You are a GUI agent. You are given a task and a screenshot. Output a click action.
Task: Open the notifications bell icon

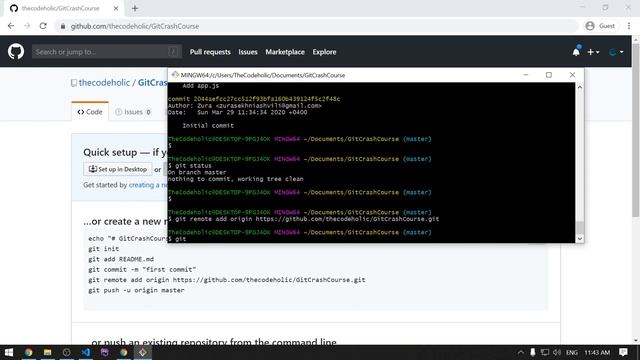pyautogui.click(x=576, y=52)
